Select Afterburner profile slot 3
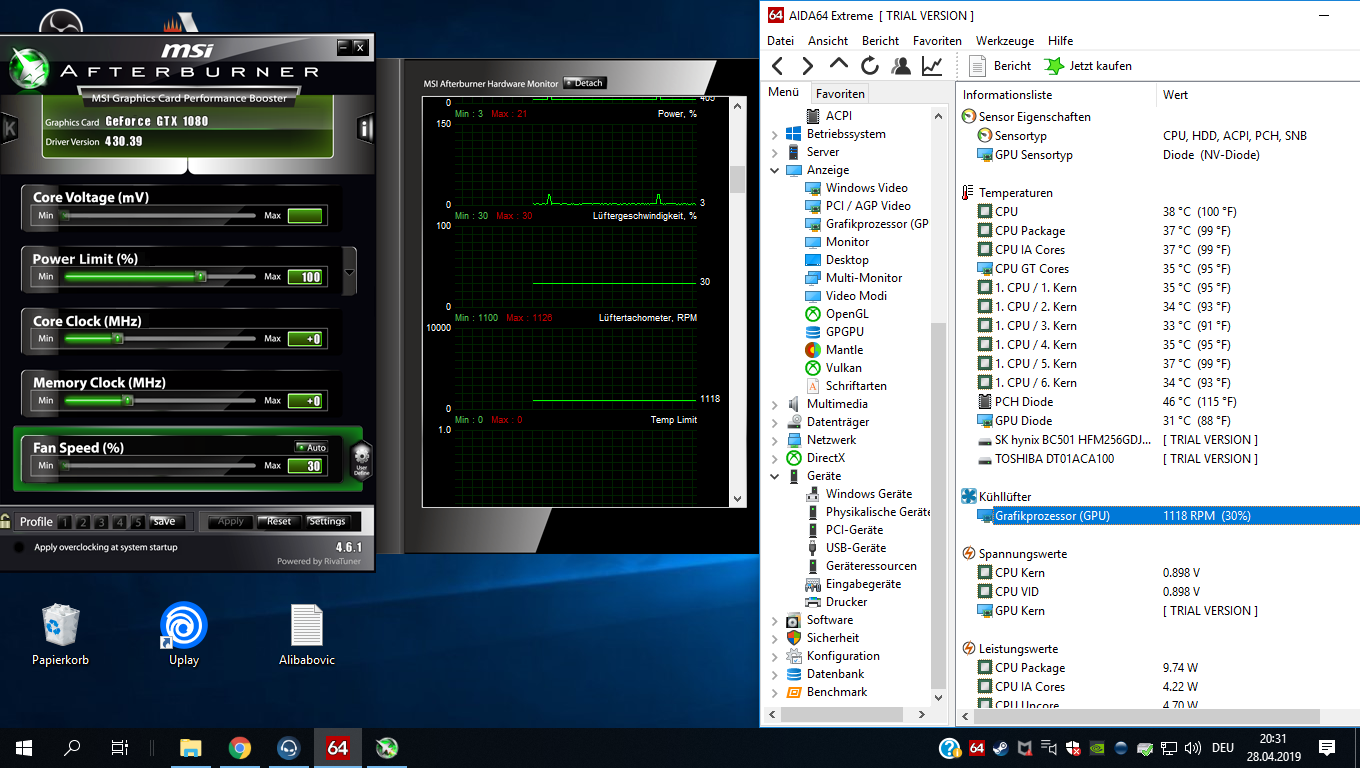This screenshot has width=1360, height=768. tap(103, 522)
